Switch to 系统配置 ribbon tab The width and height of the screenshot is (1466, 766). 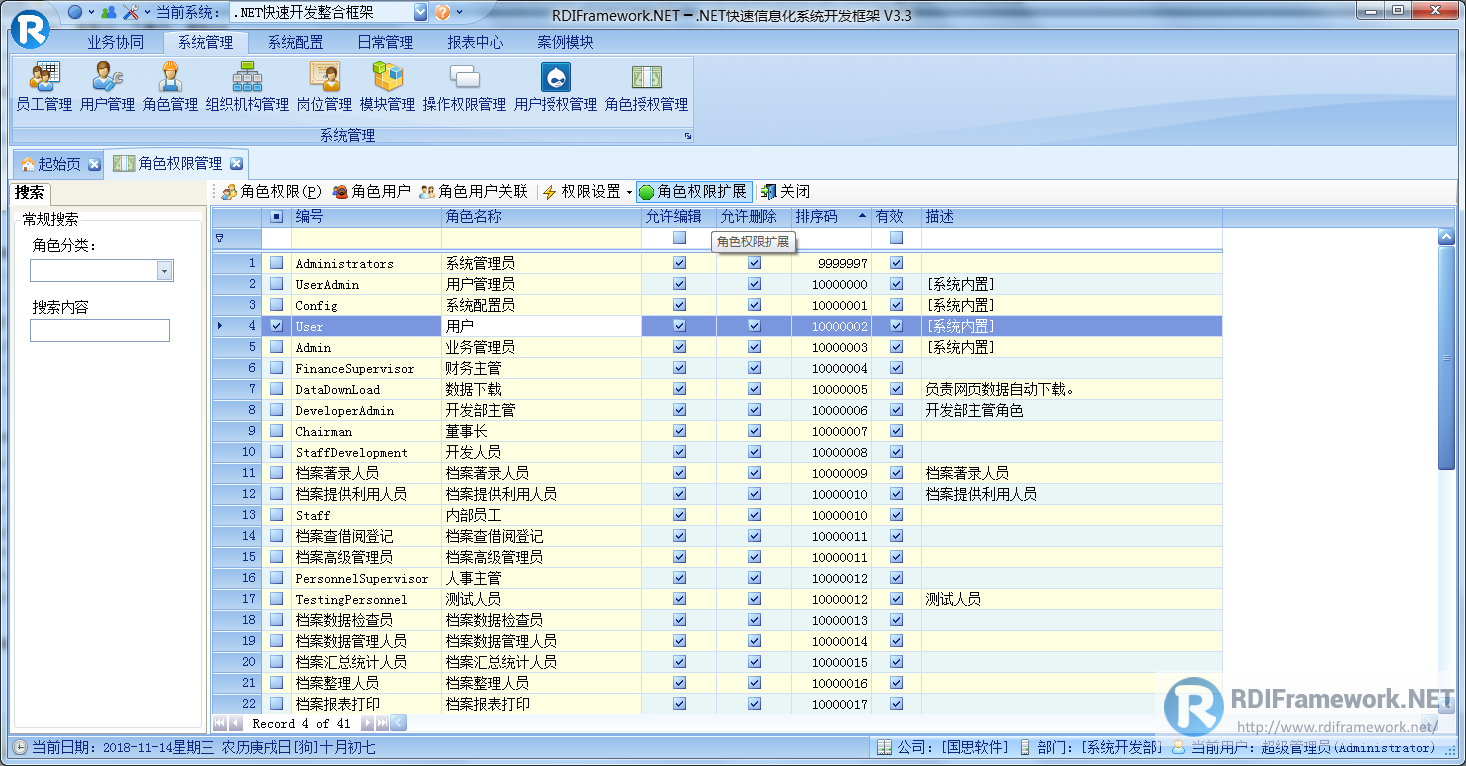click(x=295, y=42)
